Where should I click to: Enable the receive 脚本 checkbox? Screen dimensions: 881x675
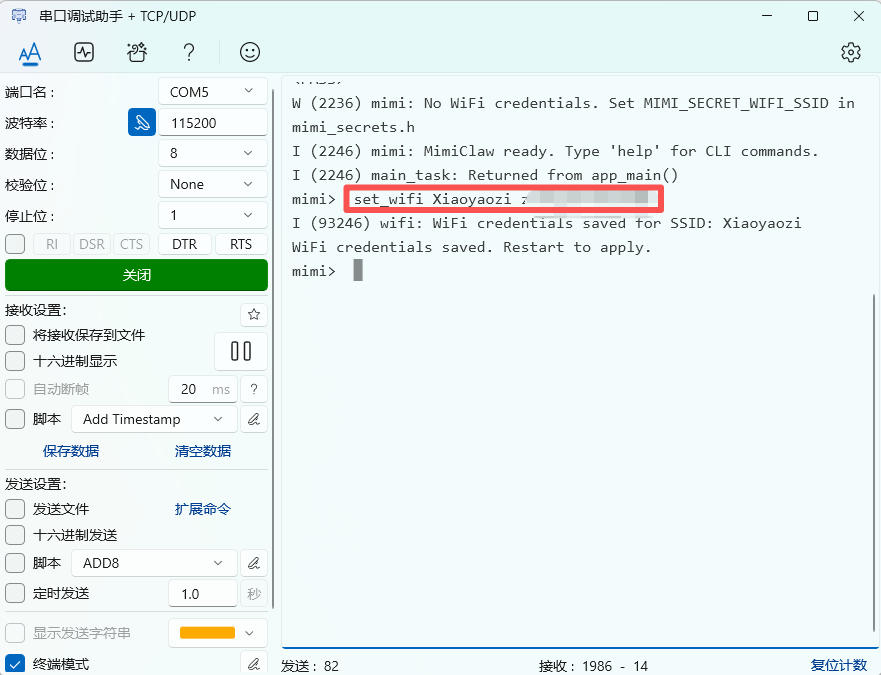(x=15, y=419)
